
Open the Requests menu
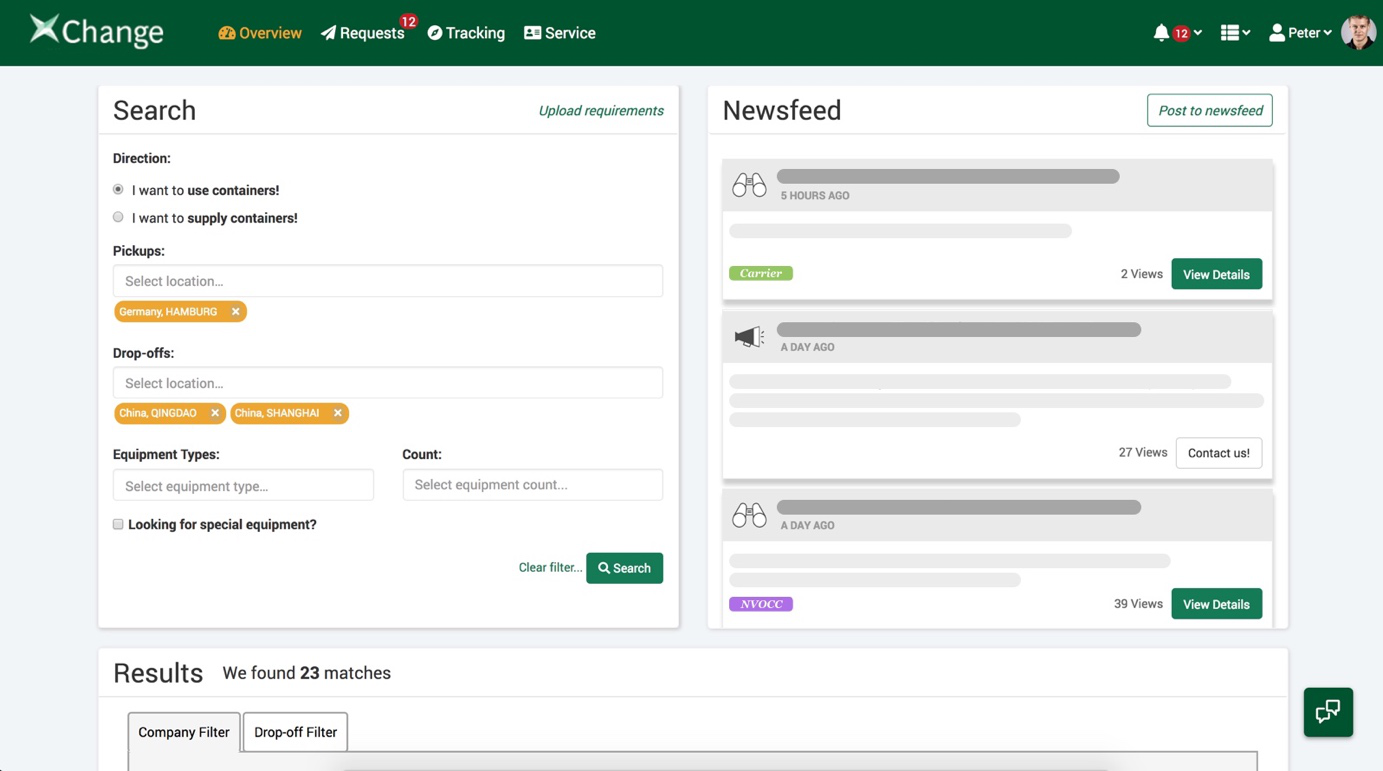coord(363,33)
